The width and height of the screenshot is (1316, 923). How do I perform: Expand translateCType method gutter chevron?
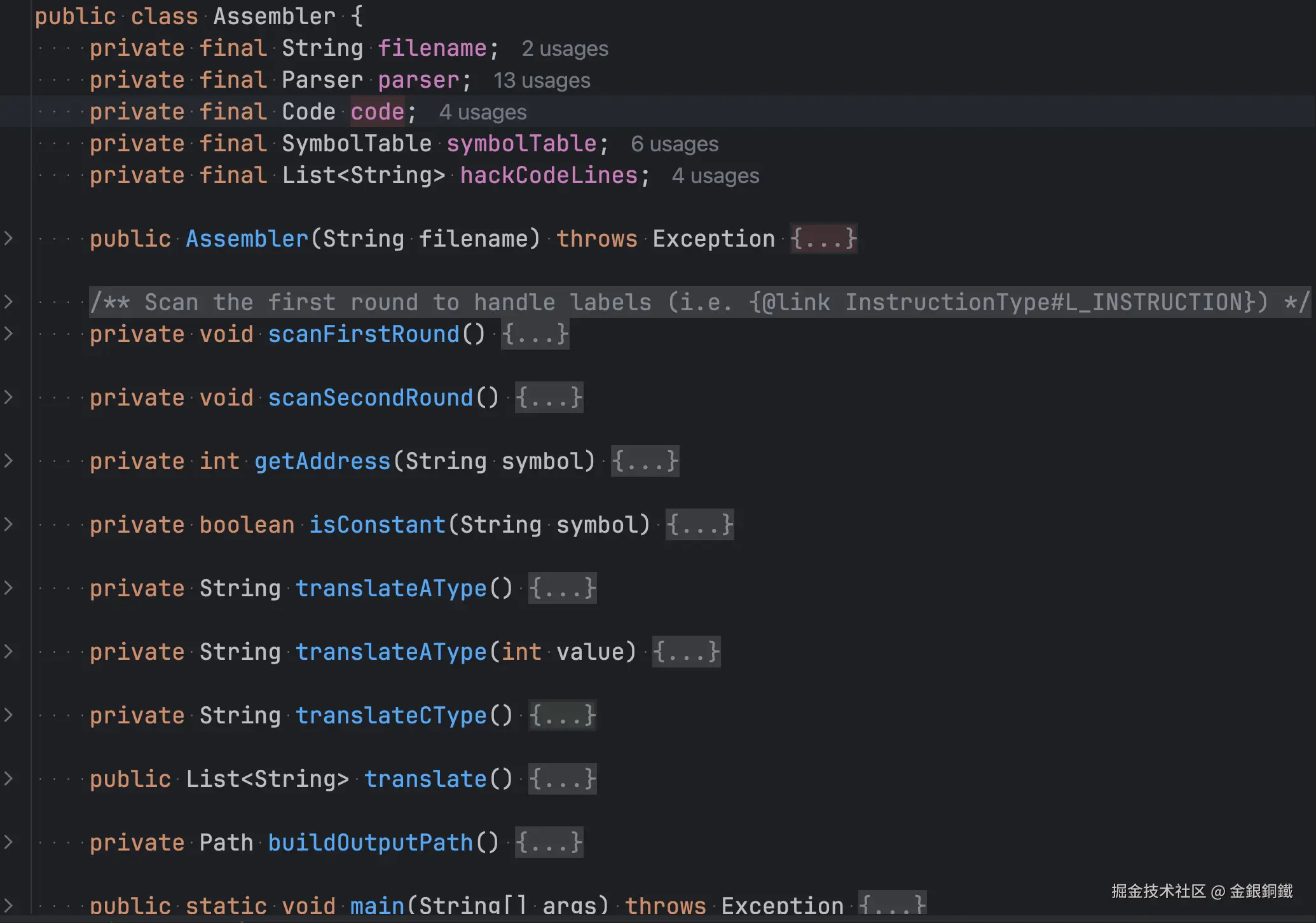pyautogui.click(x=9, y=715)
